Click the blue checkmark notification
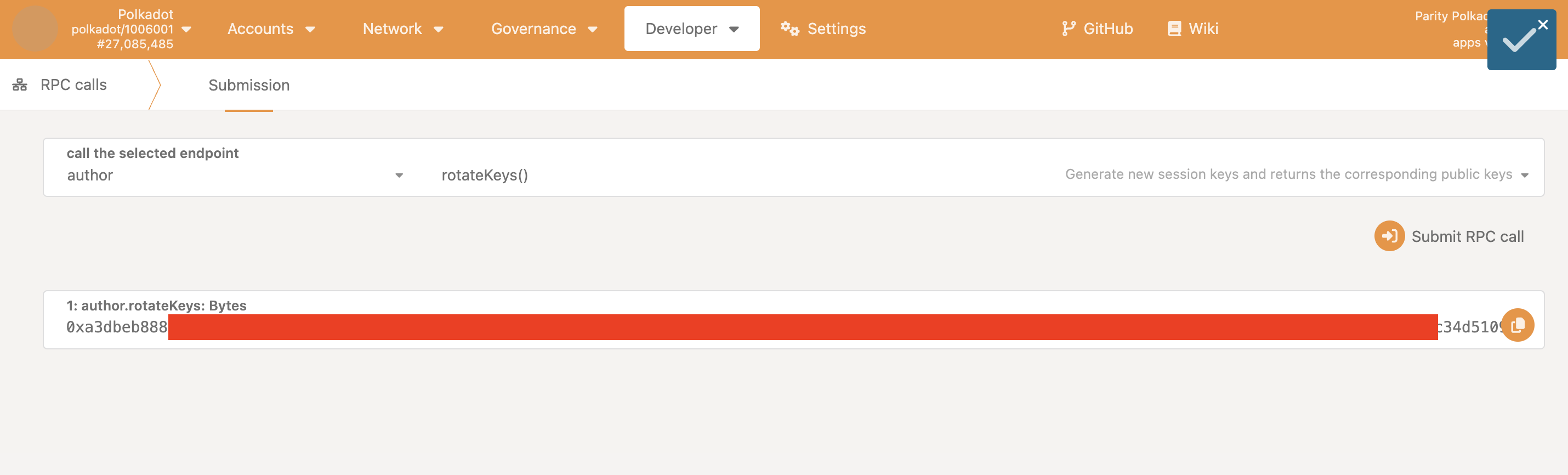This screenshot has height=475, width=1568. tap(1518, 41)
